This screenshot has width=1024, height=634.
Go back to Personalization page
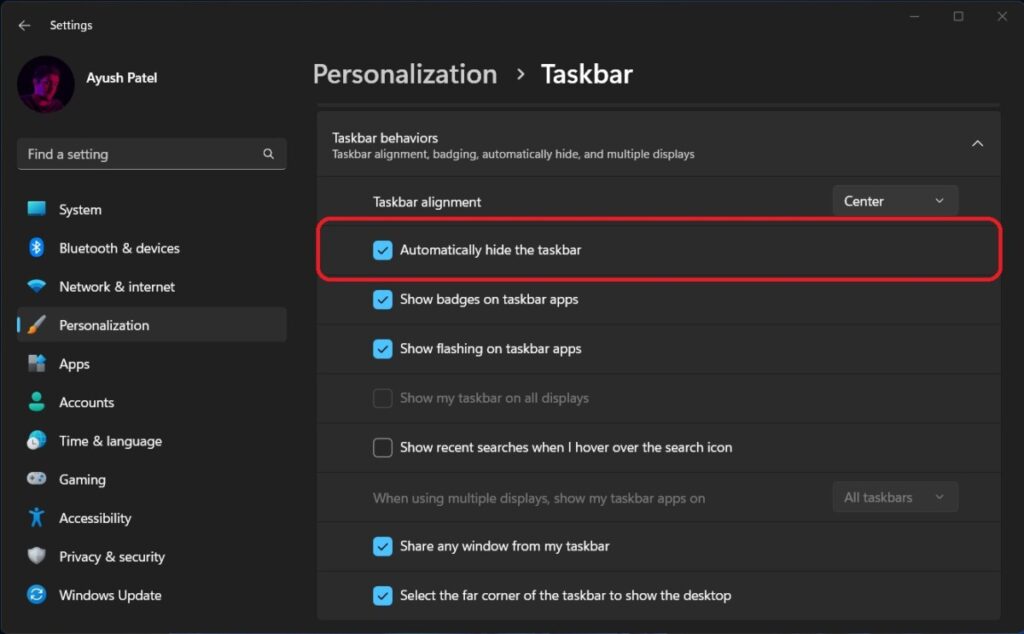point(404,74)
